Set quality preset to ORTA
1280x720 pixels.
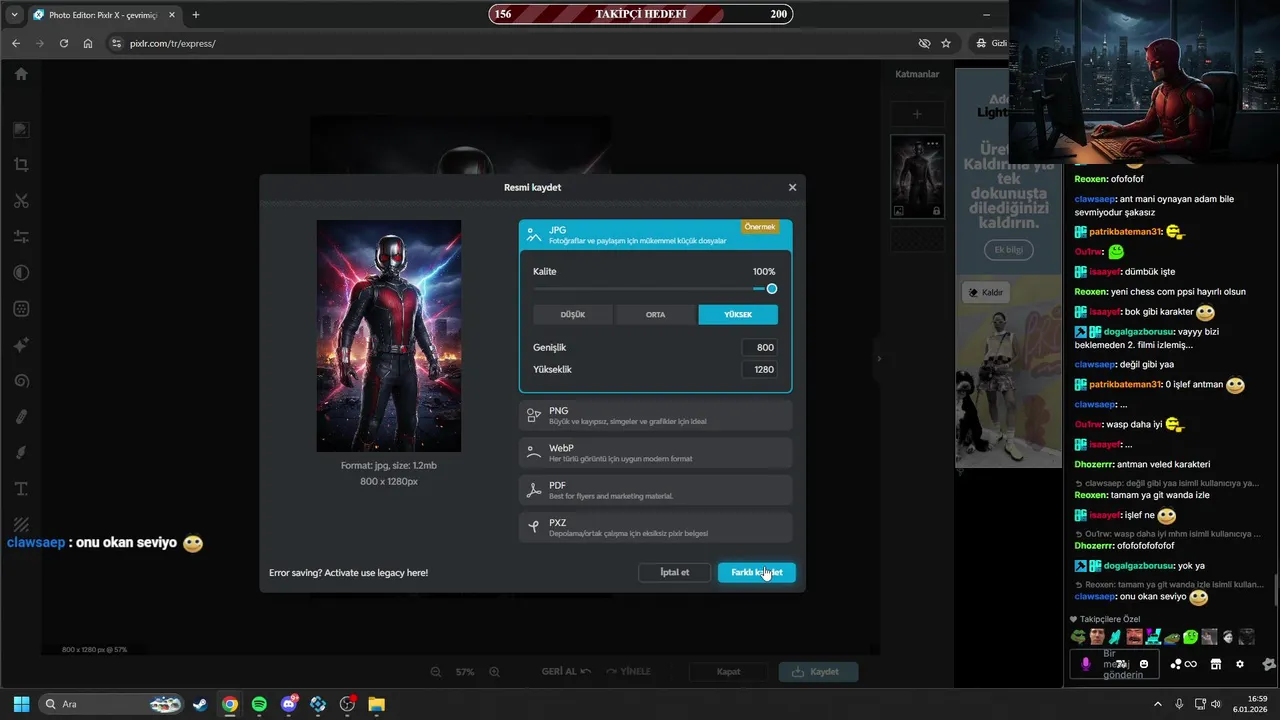click(x=655, y=314)
